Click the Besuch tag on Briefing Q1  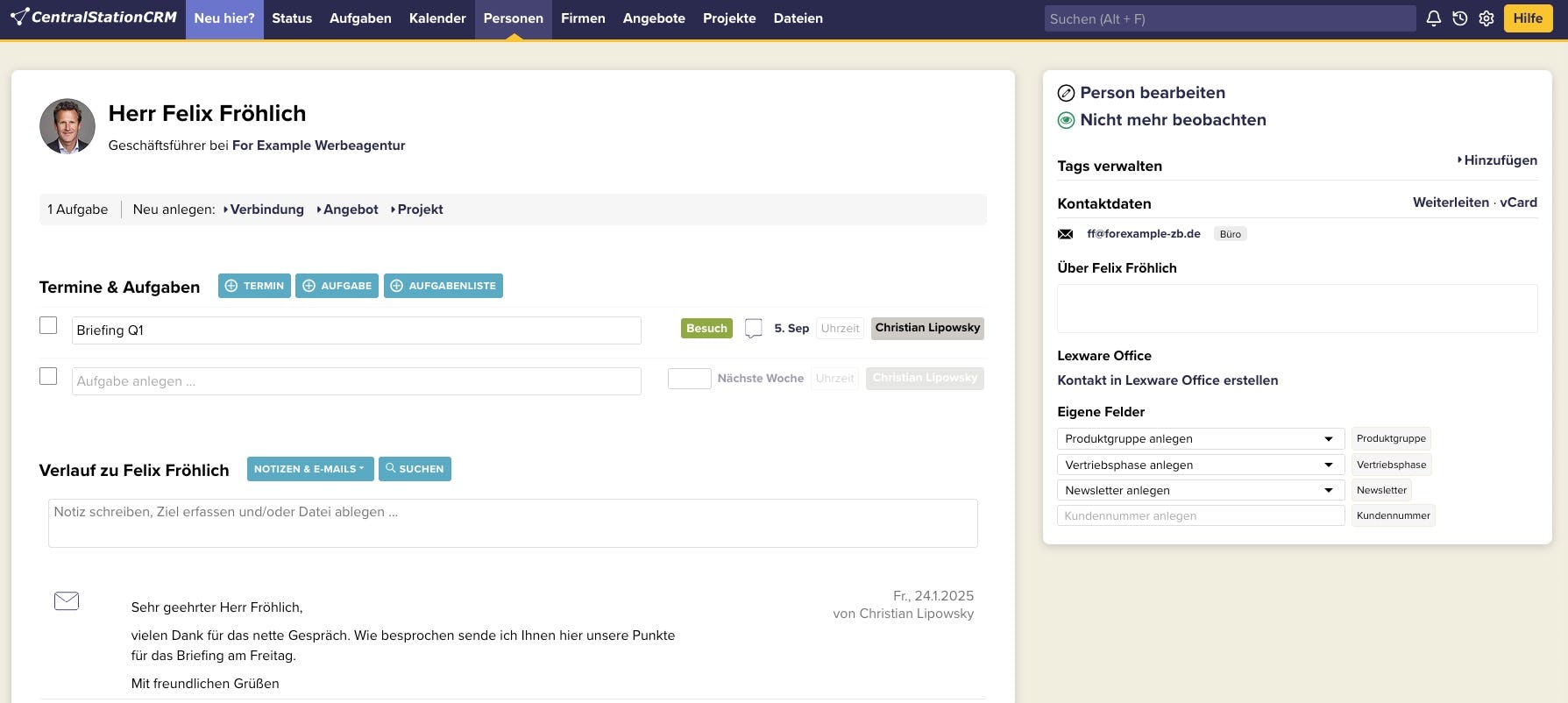pyautogui.click(x=706, y=329)
